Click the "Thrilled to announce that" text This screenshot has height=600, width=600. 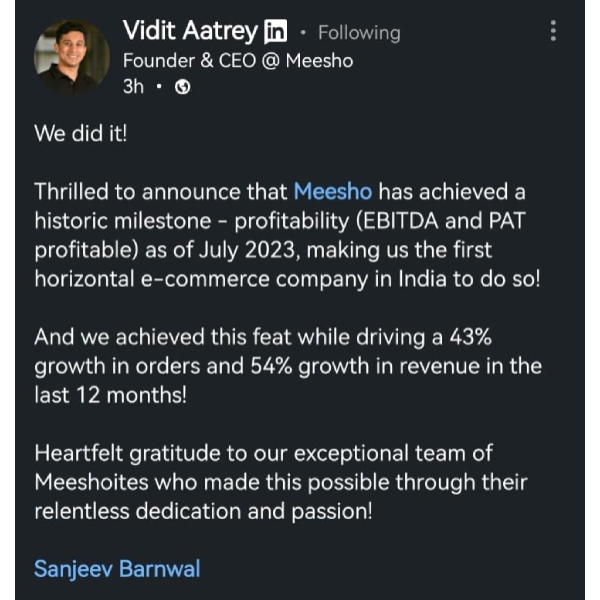(161, 192)
